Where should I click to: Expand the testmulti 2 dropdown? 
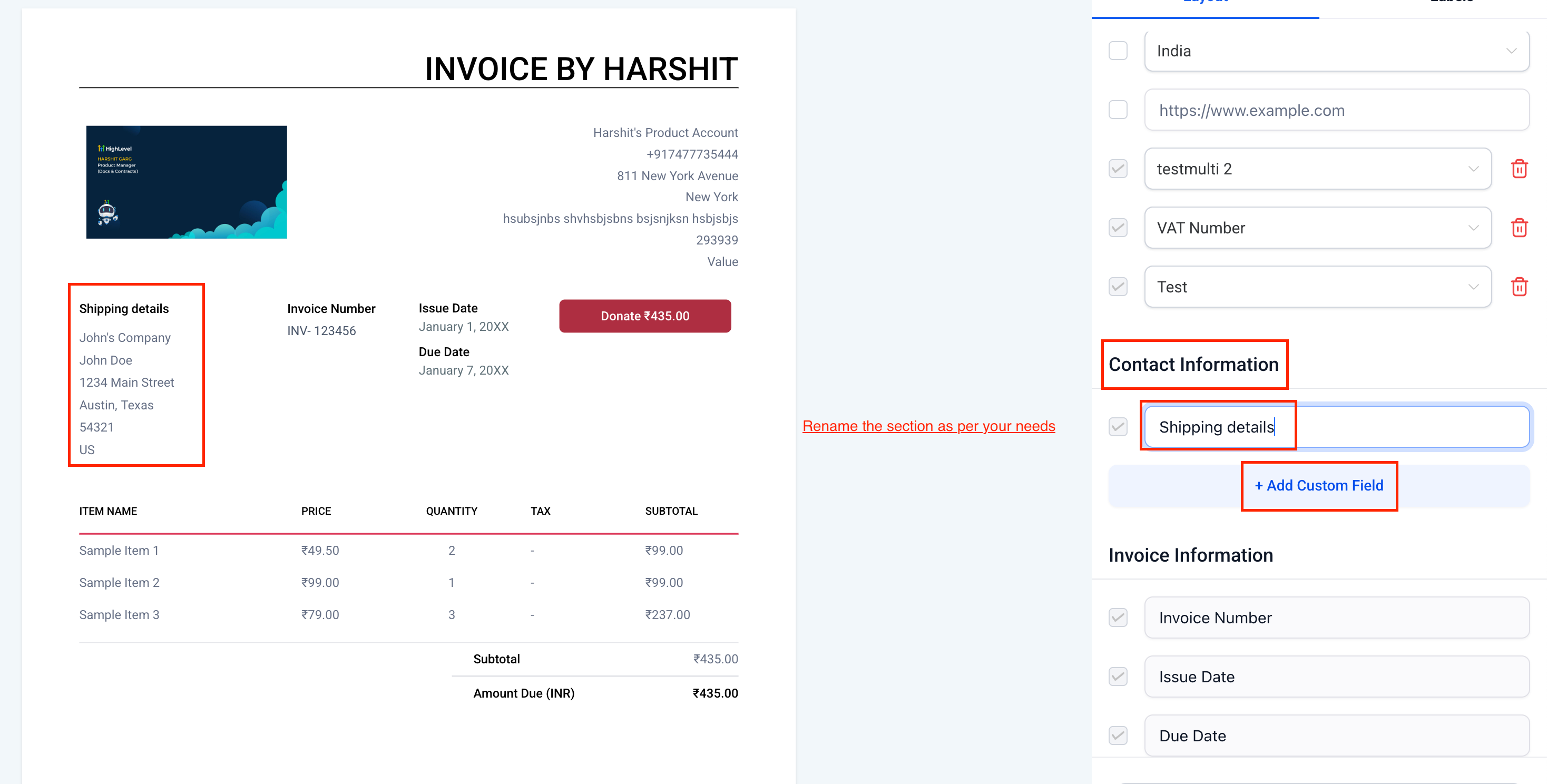(1317, 169)
